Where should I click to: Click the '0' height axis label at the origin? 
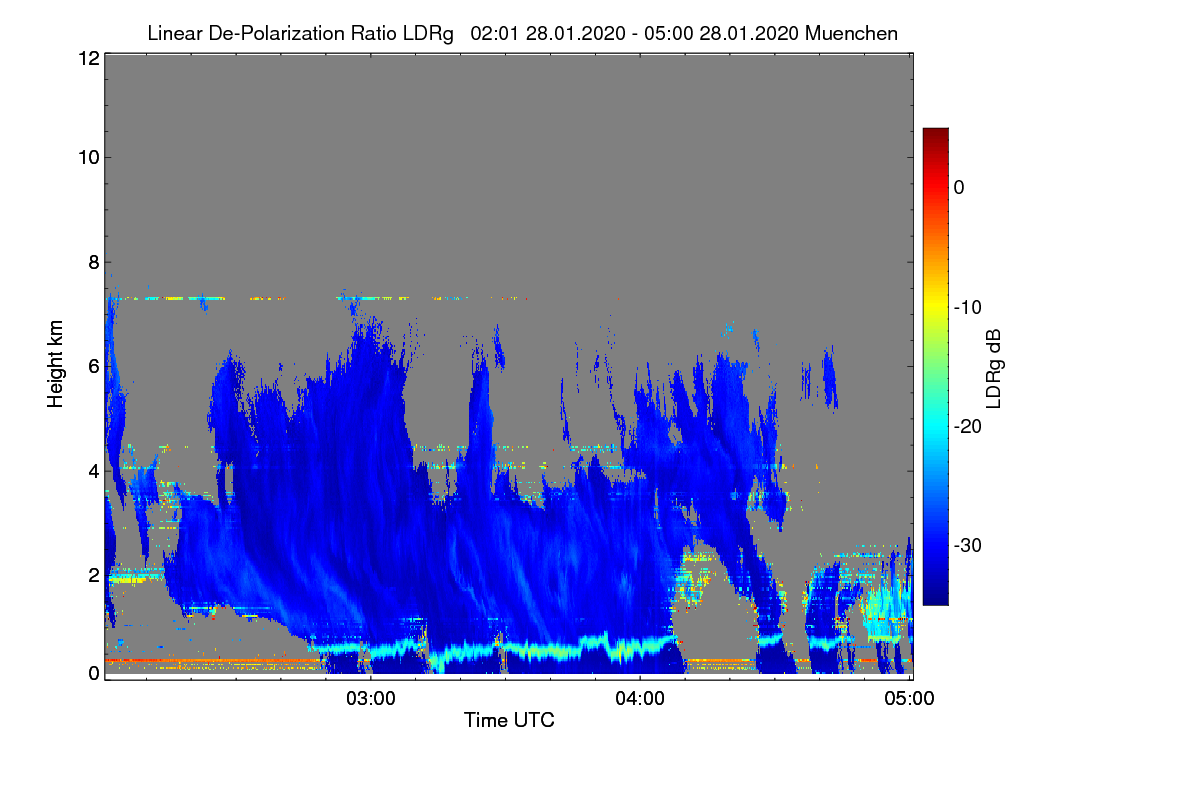pos(93,673)
